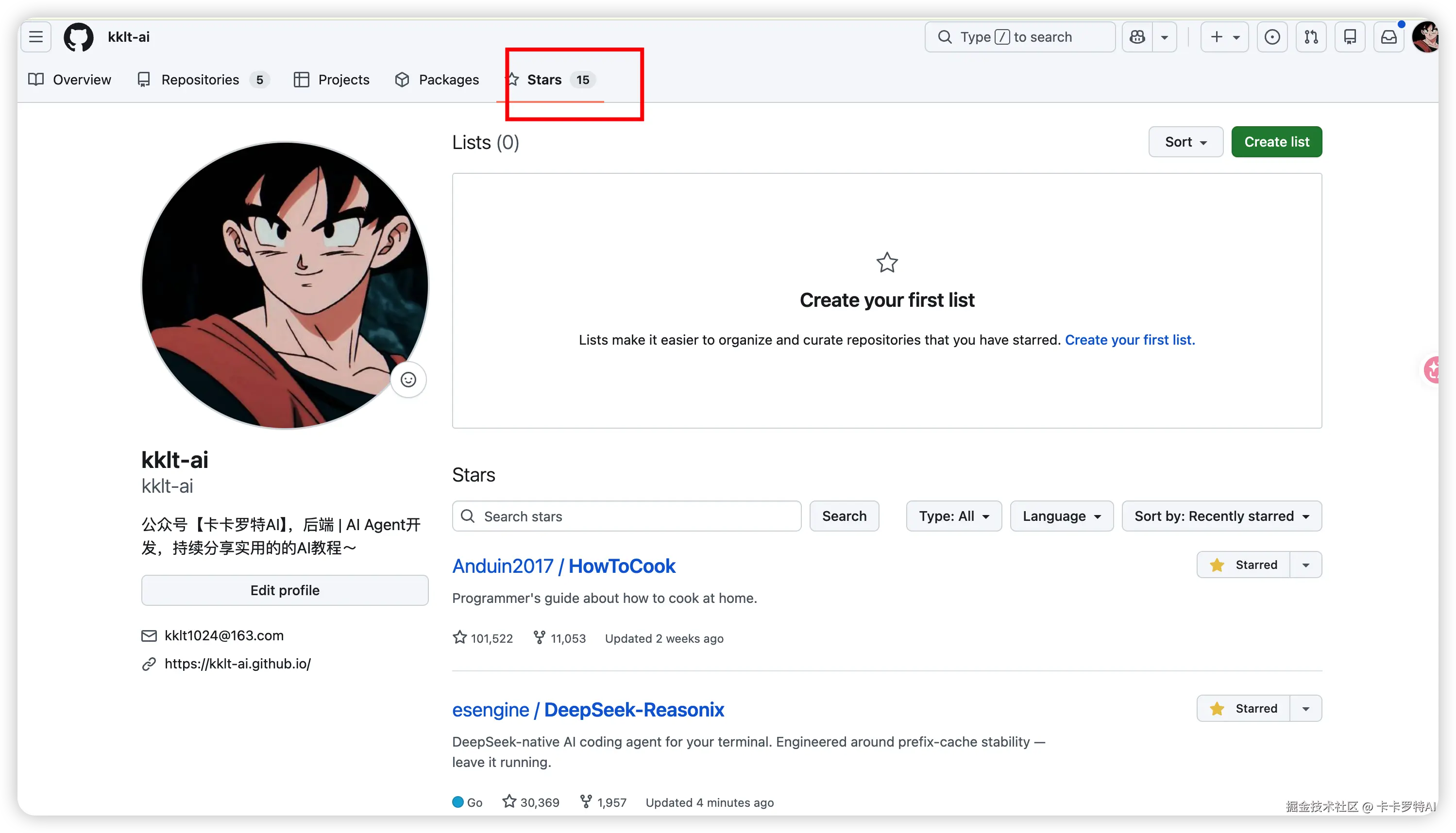
Task: Go to GitHub homepage via Octocat logo
Action: click(78, 37)
